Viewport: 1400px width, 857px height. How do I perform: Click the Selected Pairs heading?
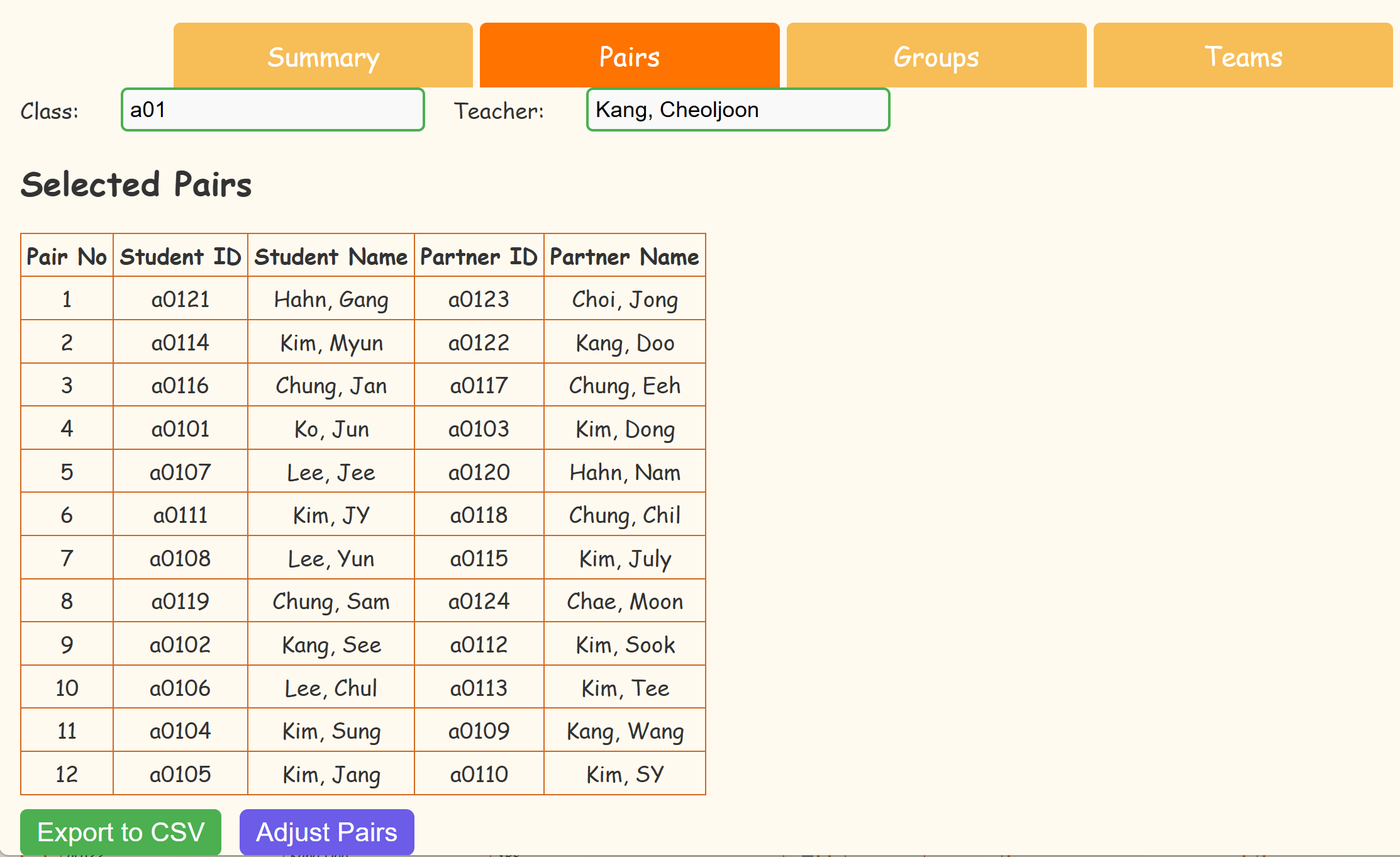[136, 184]
